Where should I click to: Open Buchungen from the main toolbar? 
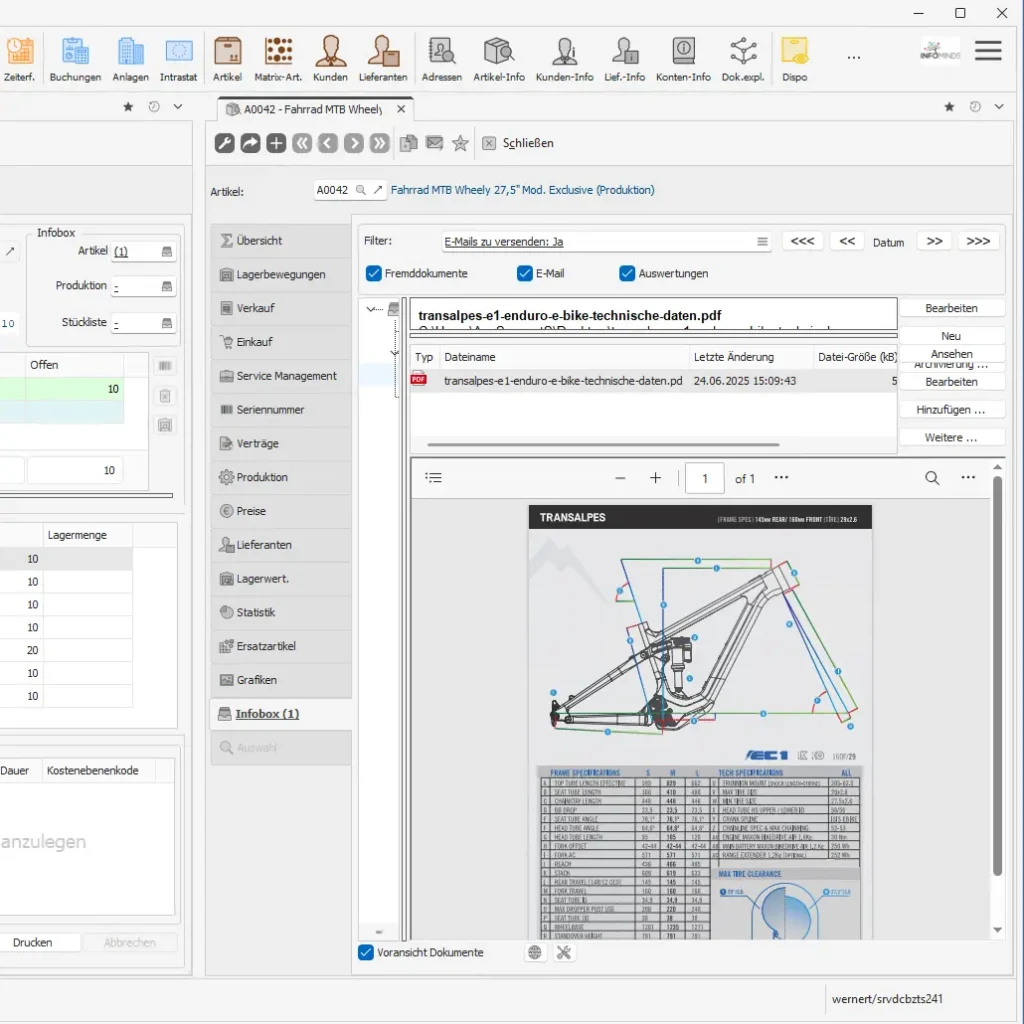coord(75,59)
